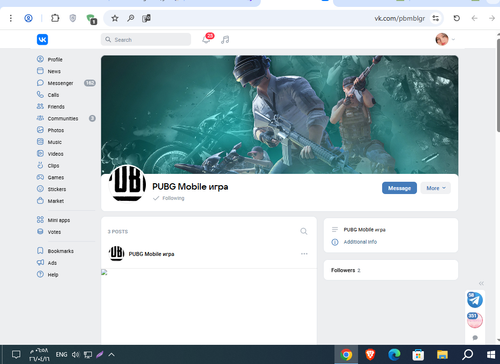
Task: Open the Followers list
Action: click(346, 270)
